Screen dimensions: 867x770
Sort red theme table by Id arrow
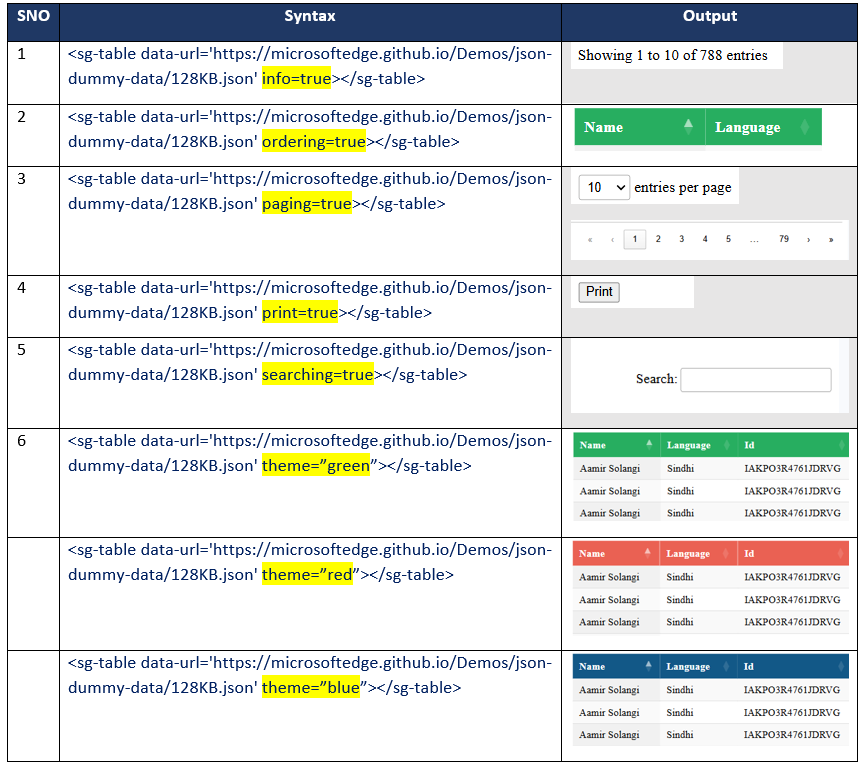click(x=841, y=553)
